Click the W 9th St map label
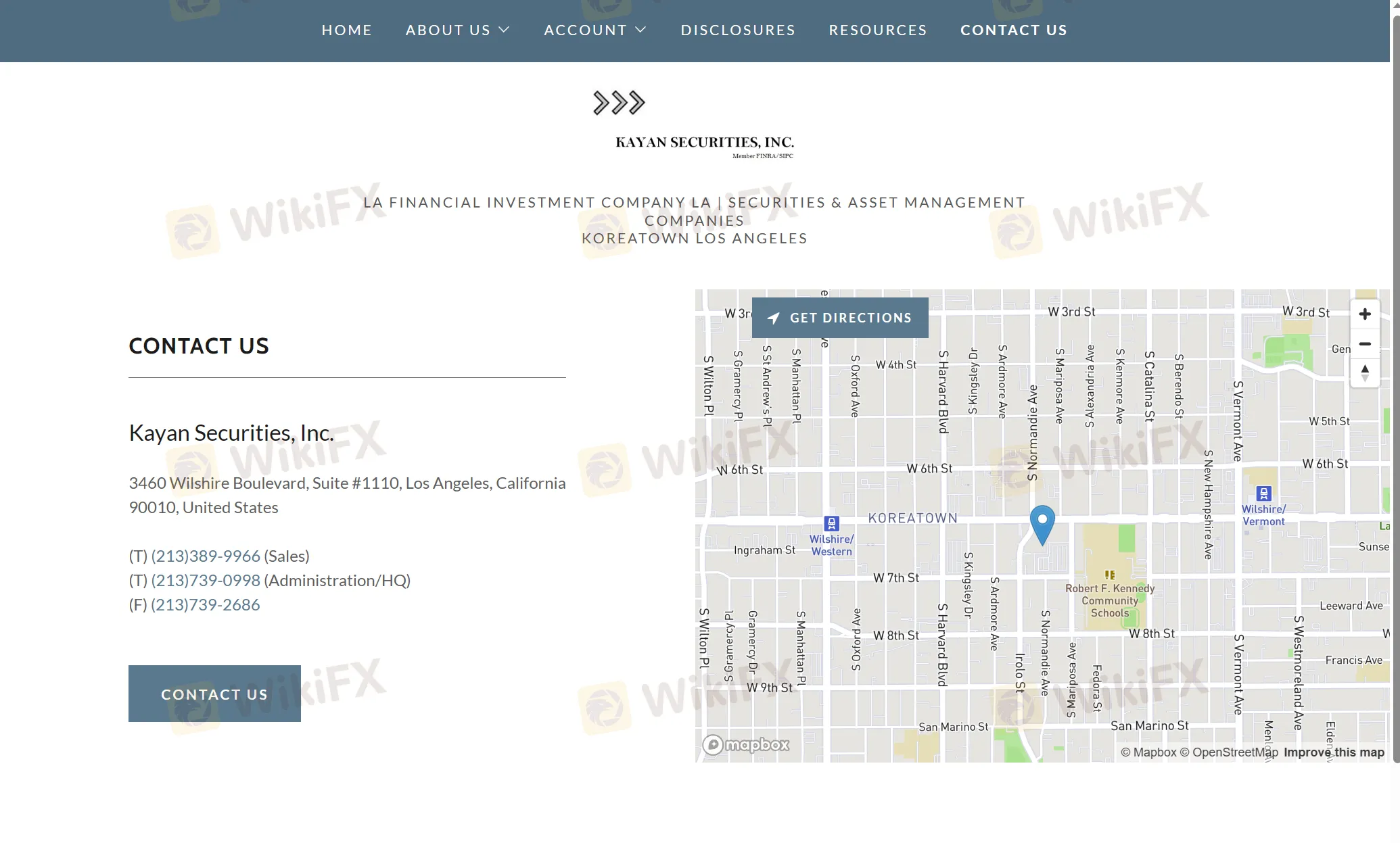The width and height of the screenshot is (1400, 843). (770, 688)
